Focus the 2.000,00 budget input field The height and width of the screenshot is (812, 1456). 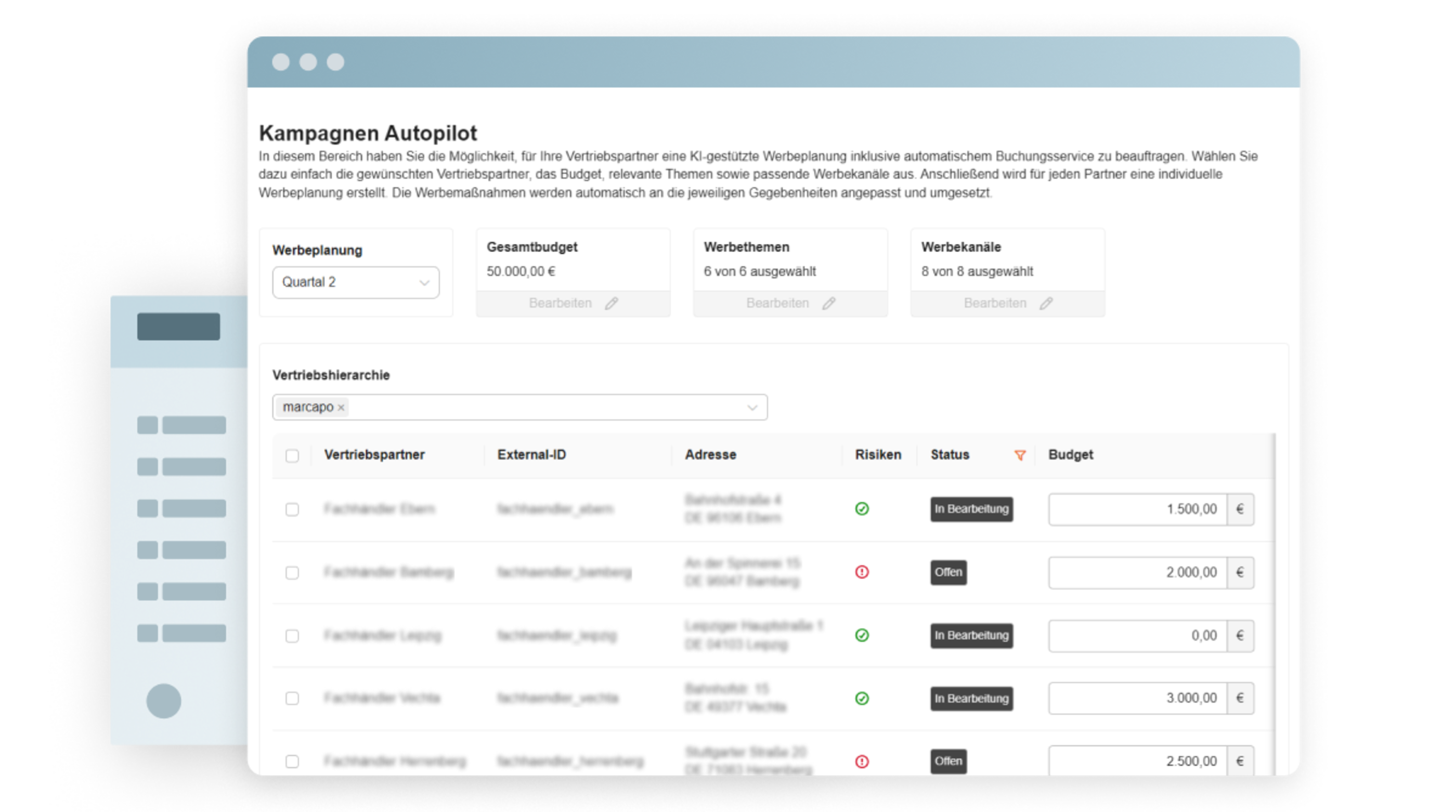[1137, 572]
